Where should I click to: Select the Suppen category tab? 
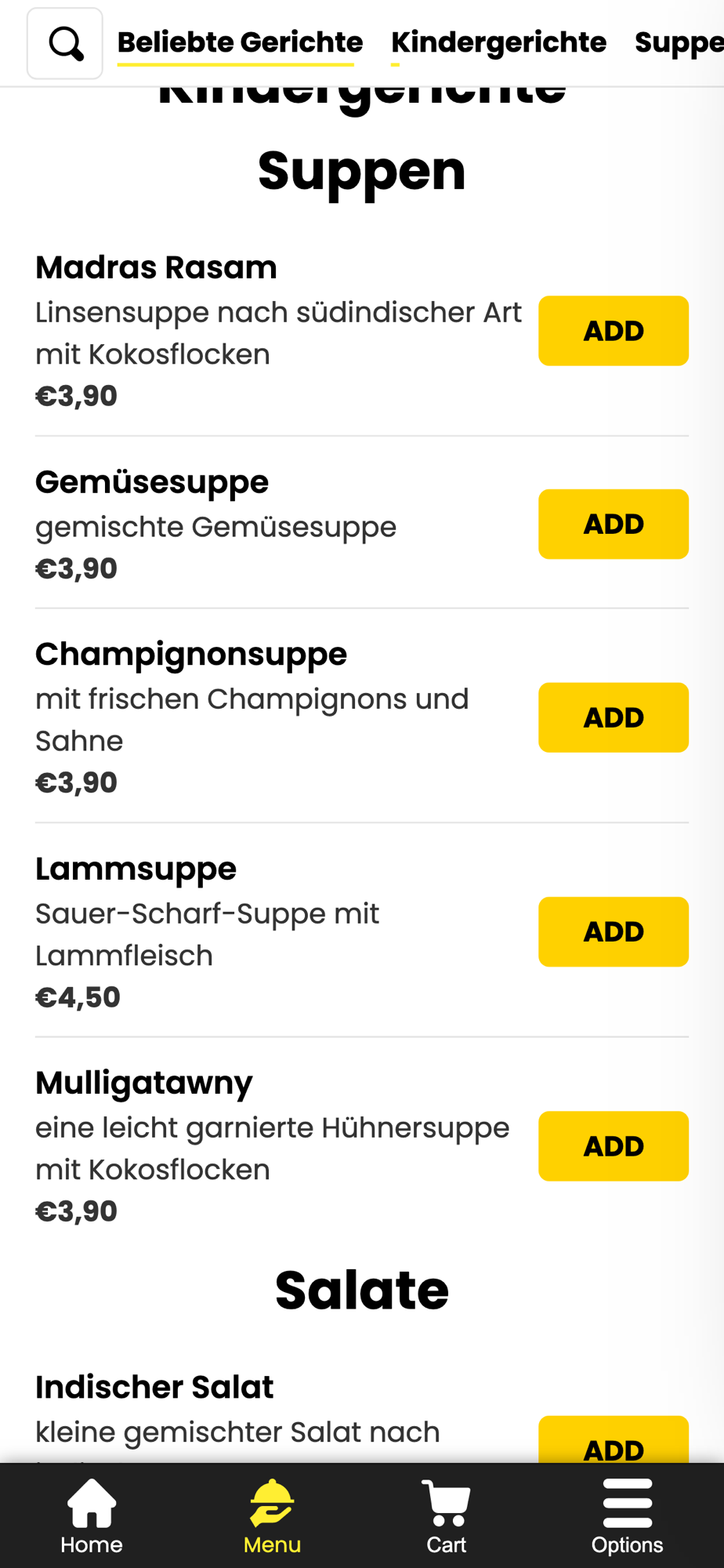coord(679,42)
